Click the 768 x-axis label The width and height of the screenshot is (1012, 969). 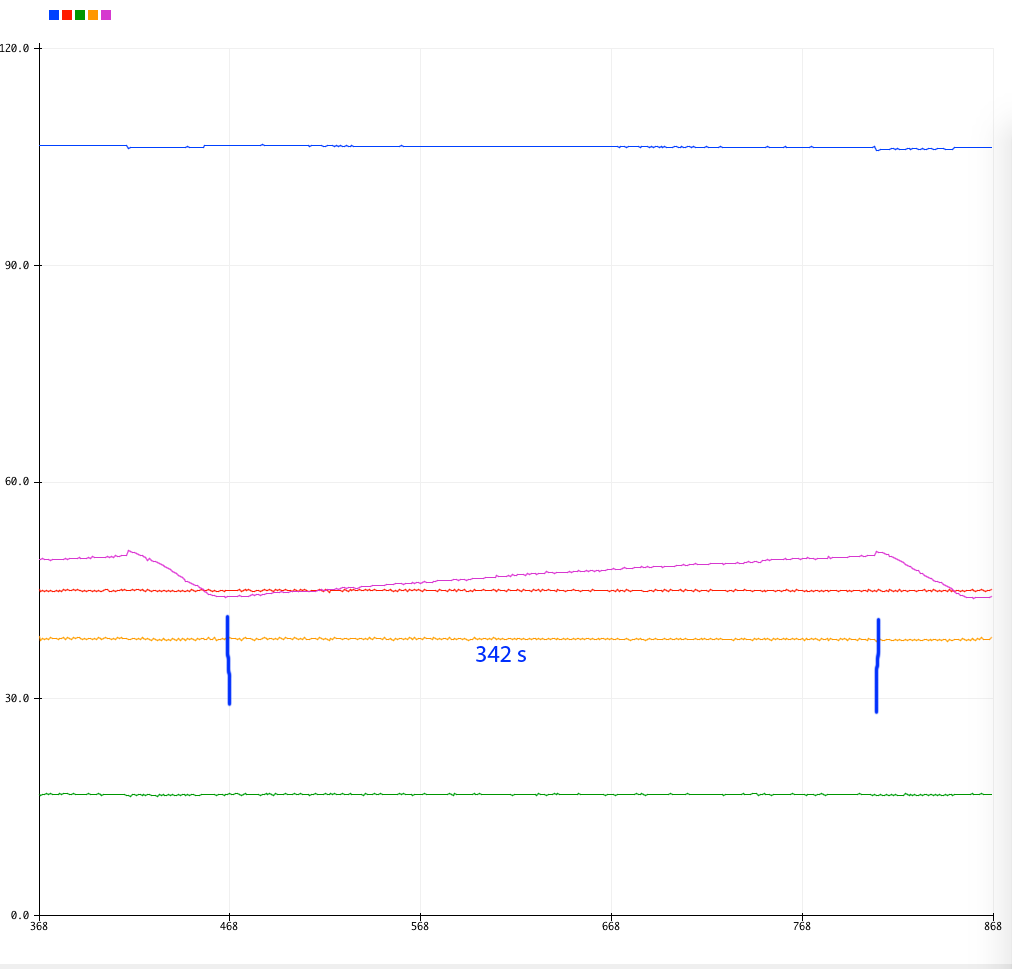click(802, 927)
